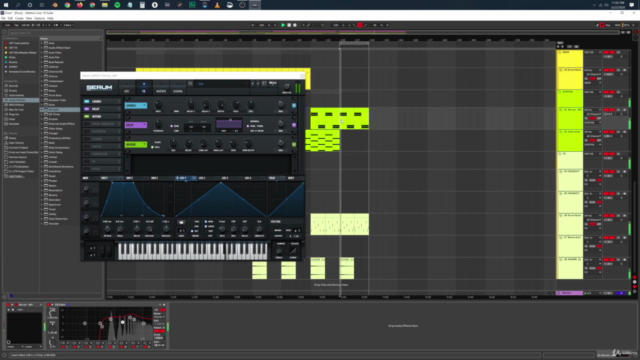
Task: Go to previous Serum preset arrow
Action: 253,84
